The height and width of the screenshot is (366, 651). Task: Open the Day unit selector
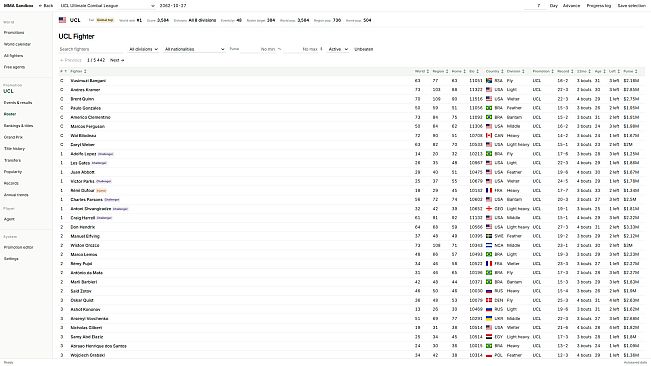553,6
